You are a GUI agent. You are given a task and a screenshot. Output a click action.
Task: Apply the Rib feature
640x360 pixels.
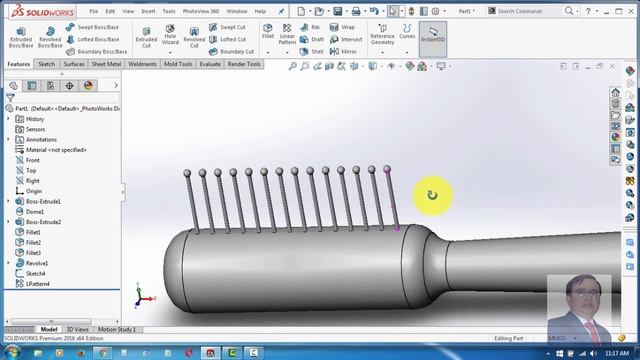pyautogui.click(x=310, y=27)
